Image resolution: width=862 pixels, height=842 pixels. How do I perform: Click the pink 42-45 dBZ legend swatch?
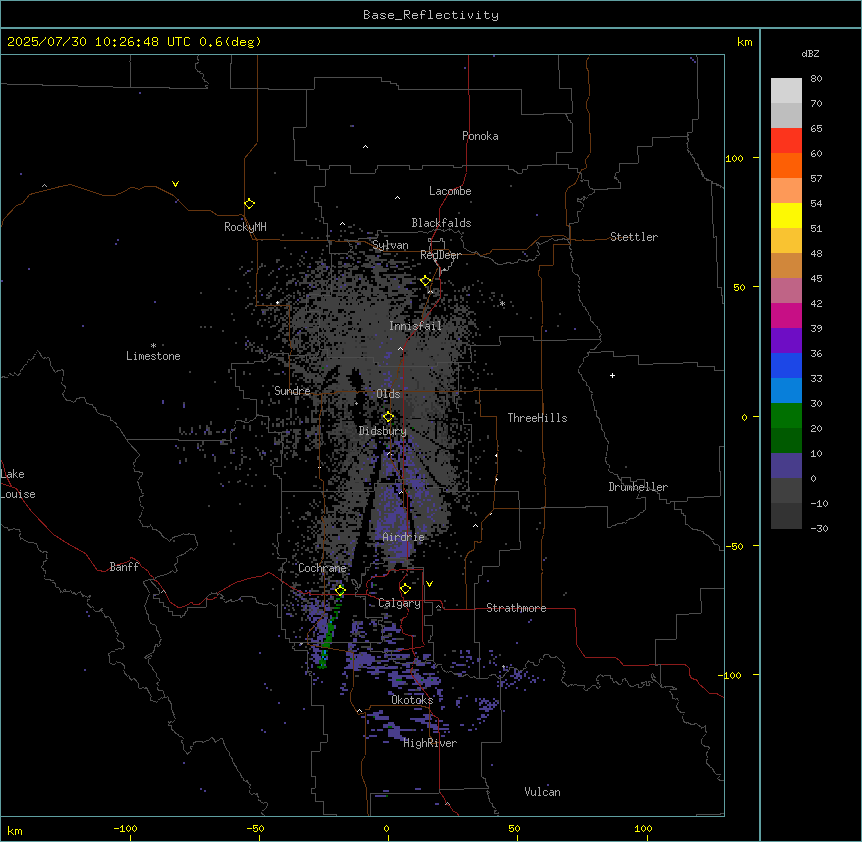tap(786, 291)
